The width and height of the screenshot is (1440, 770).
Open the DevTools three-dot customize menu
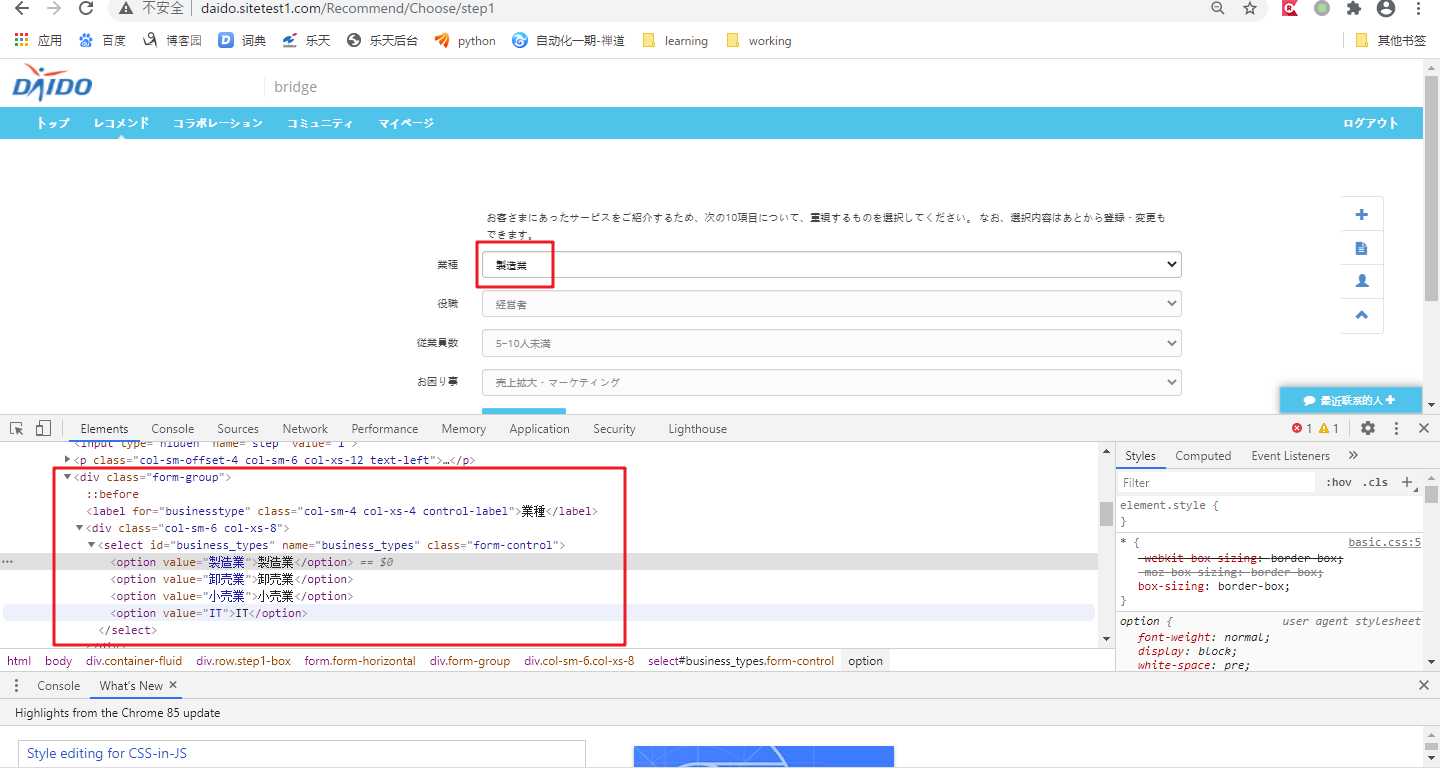pyautogui.click(x=1396, y=428)
